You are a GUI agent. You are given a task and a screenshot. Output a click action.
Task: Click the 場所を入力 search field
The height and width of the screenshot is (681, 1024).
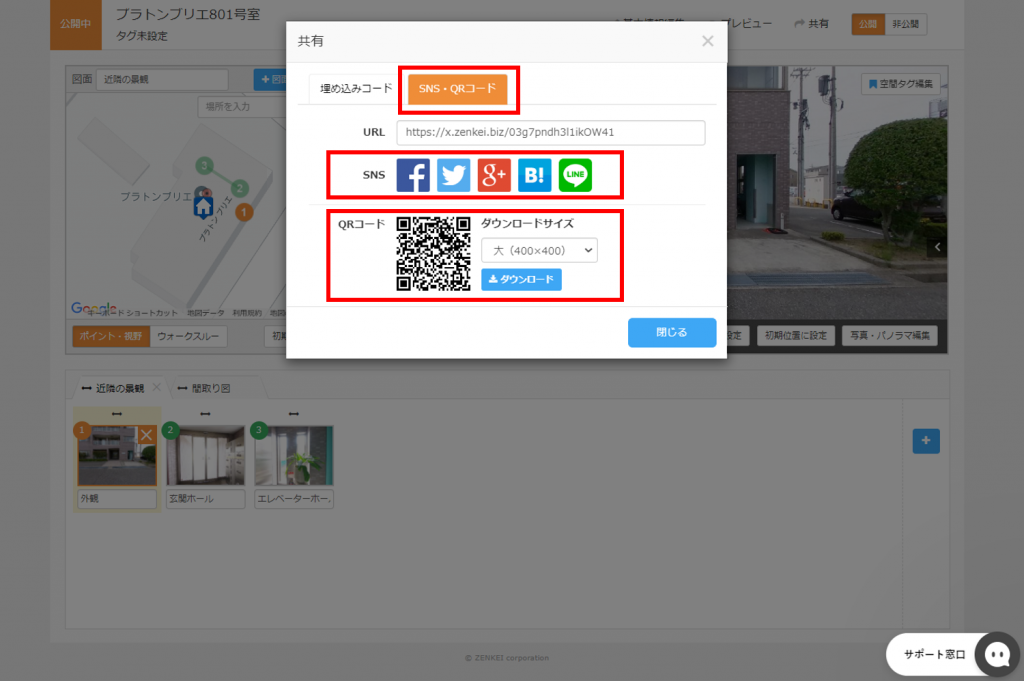pyautogui.click(x=242, y=106)
